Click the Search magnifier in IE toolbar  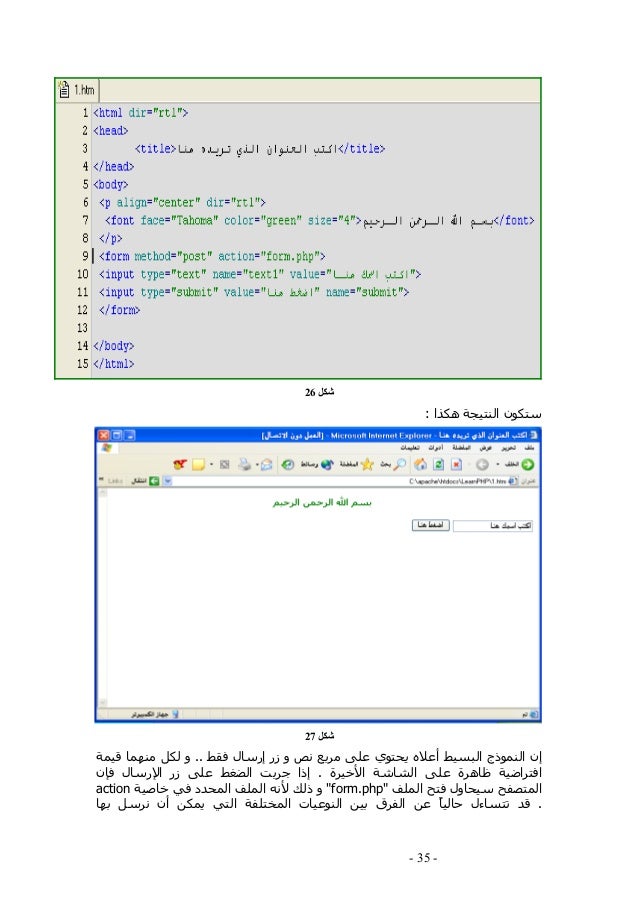point(400,464)
